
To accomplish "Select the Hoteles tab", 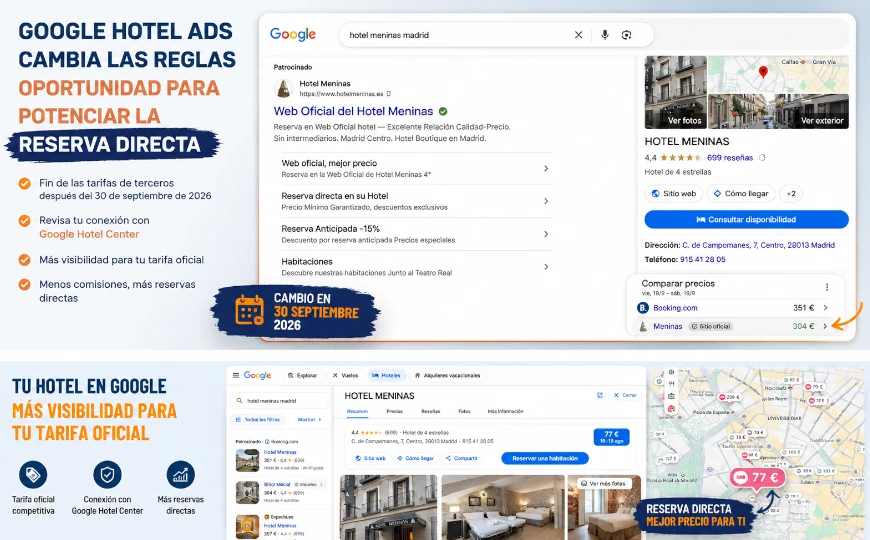I will 386,375.
